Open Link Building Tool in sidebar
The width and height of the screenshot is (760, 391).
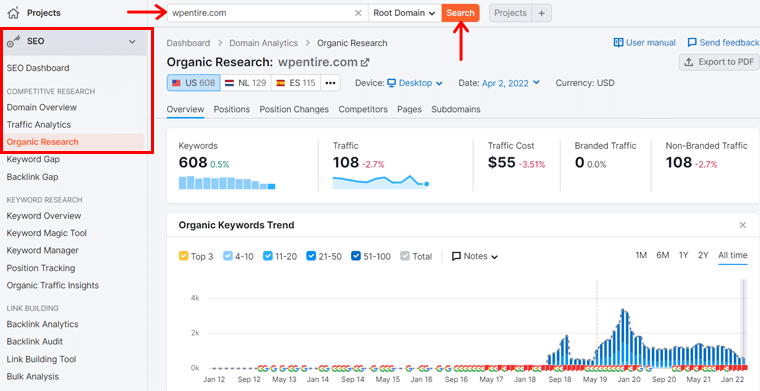(x=41, y=360)
